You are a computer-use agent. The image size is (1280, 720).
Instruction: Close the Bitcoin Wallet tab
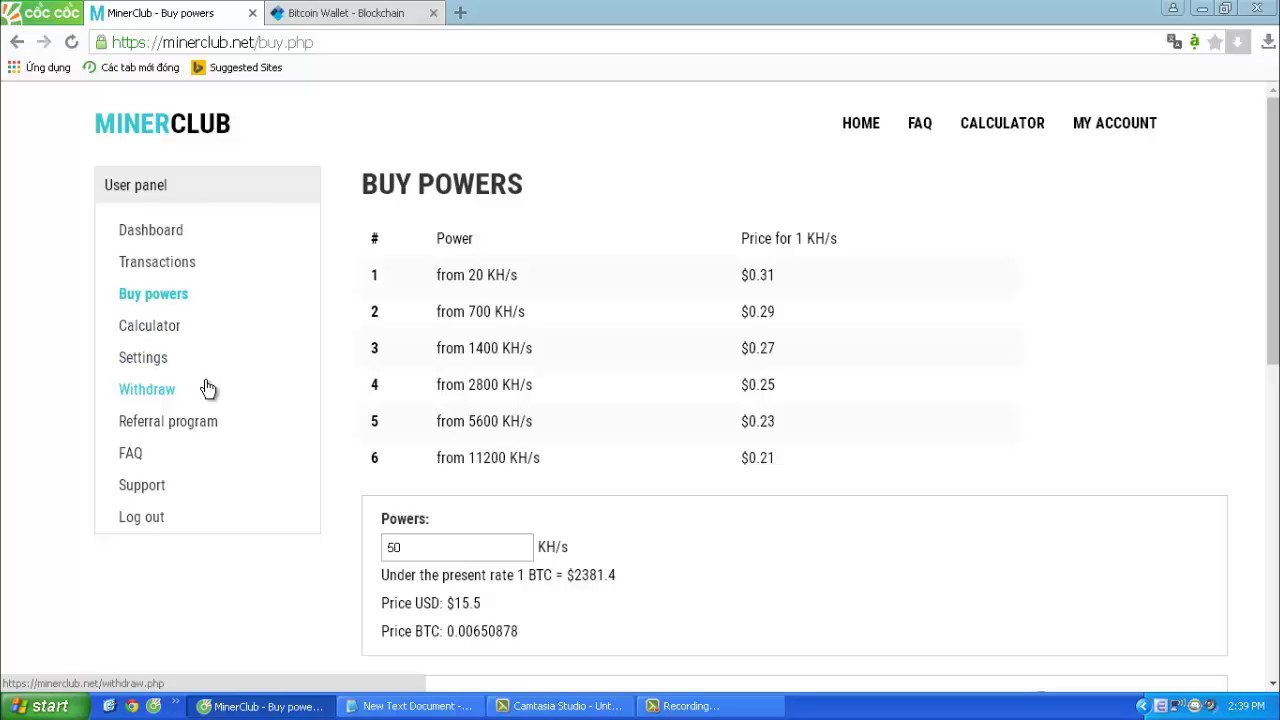pos(433,13)
